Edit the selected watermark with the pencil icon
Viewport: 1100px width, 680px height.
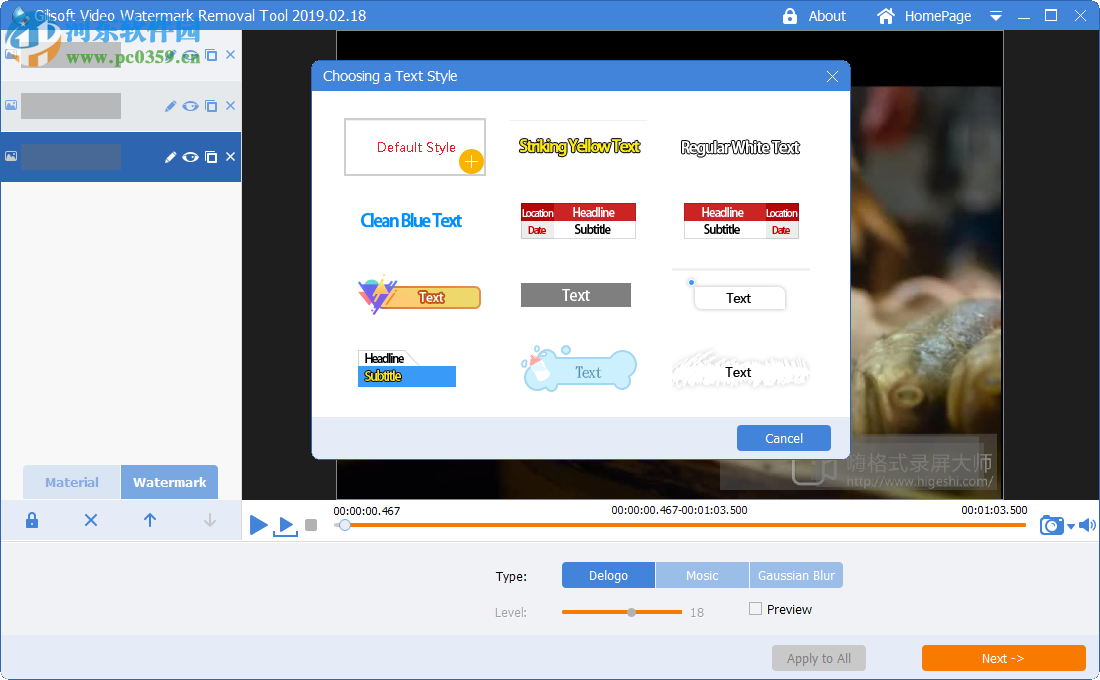click(169, 156)
